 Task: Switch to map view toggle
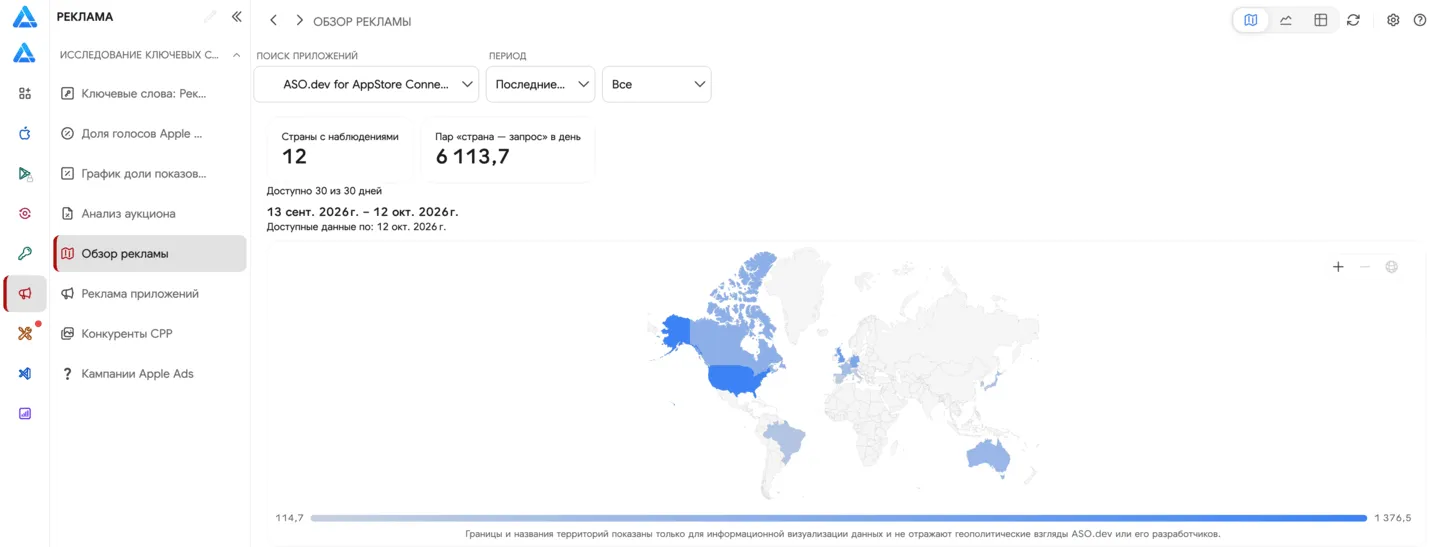click(1251, 20)
